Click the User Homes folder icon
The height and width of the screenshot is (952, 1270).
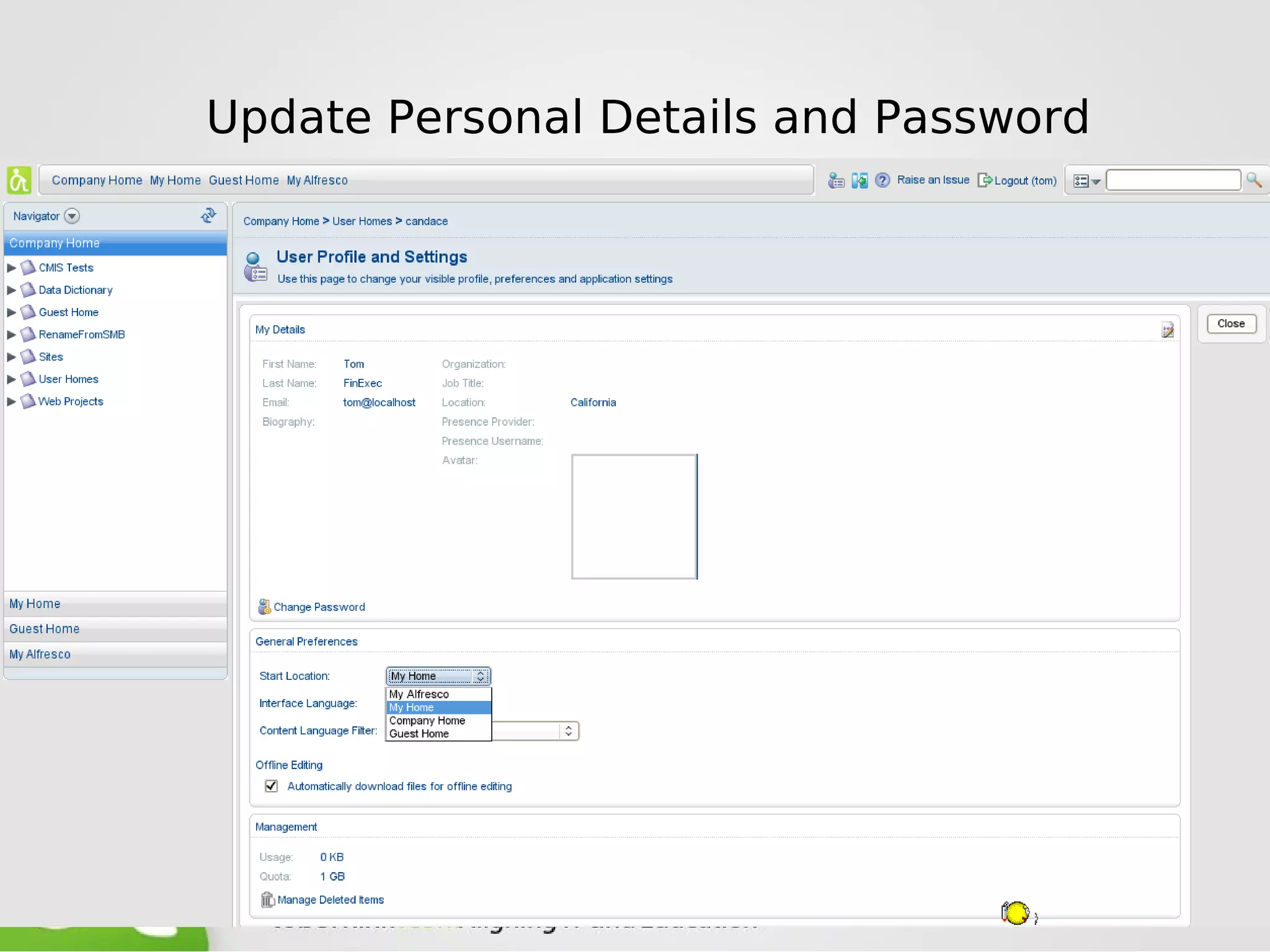[x=28, y=379]
